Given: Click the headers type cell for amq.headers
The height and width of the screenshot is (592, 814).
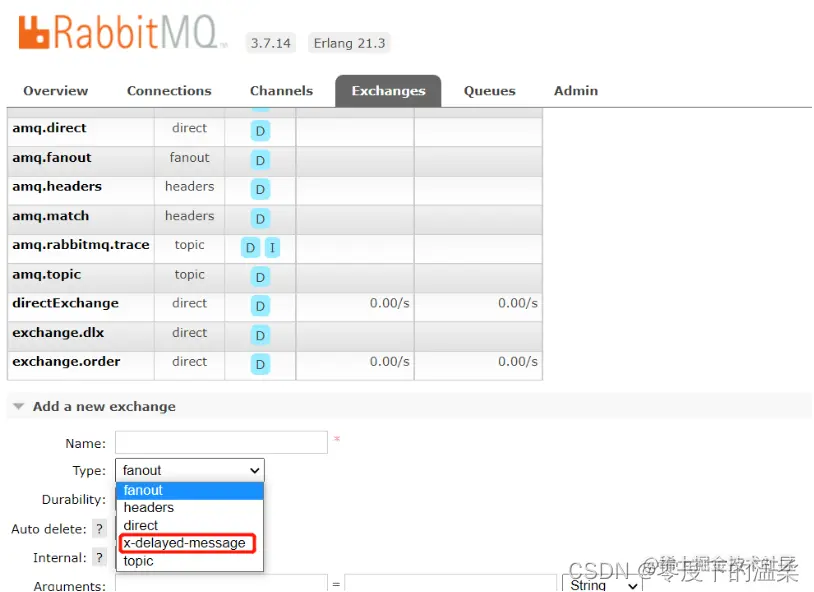Looking at the screenshot, I should pos(189,186).
